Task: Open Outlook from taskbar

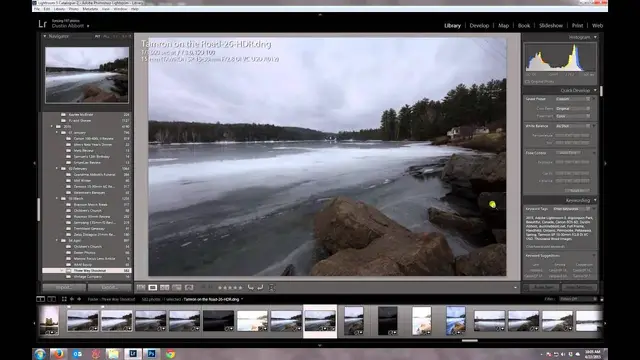Action: tap(77, 354)
